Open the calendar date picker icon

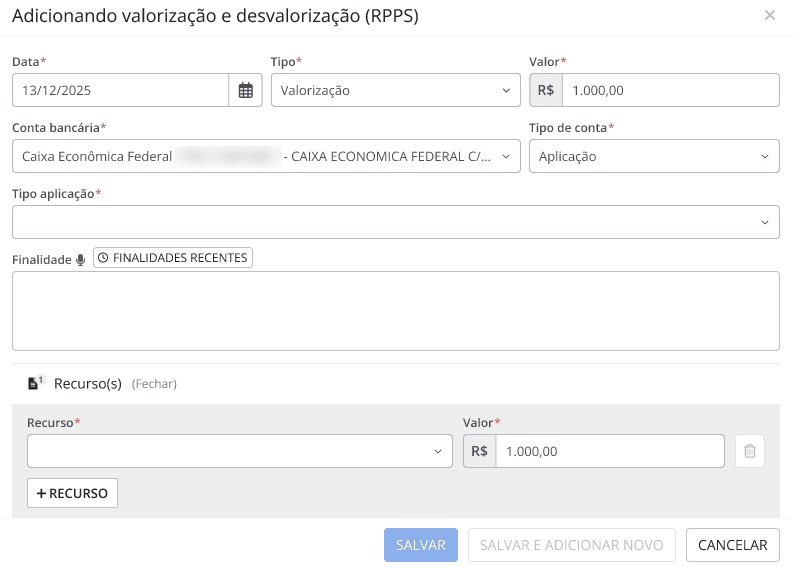click(245, 90)
